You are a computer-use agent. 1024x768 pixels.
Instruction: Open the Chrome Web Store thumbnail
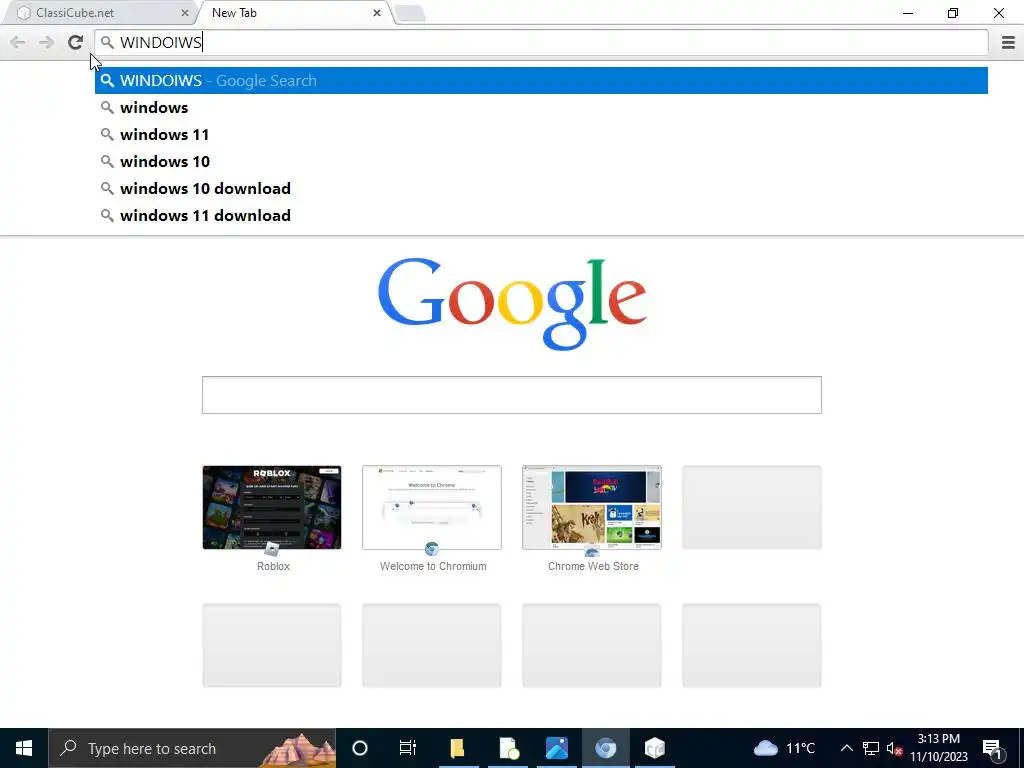click(592, 507)
